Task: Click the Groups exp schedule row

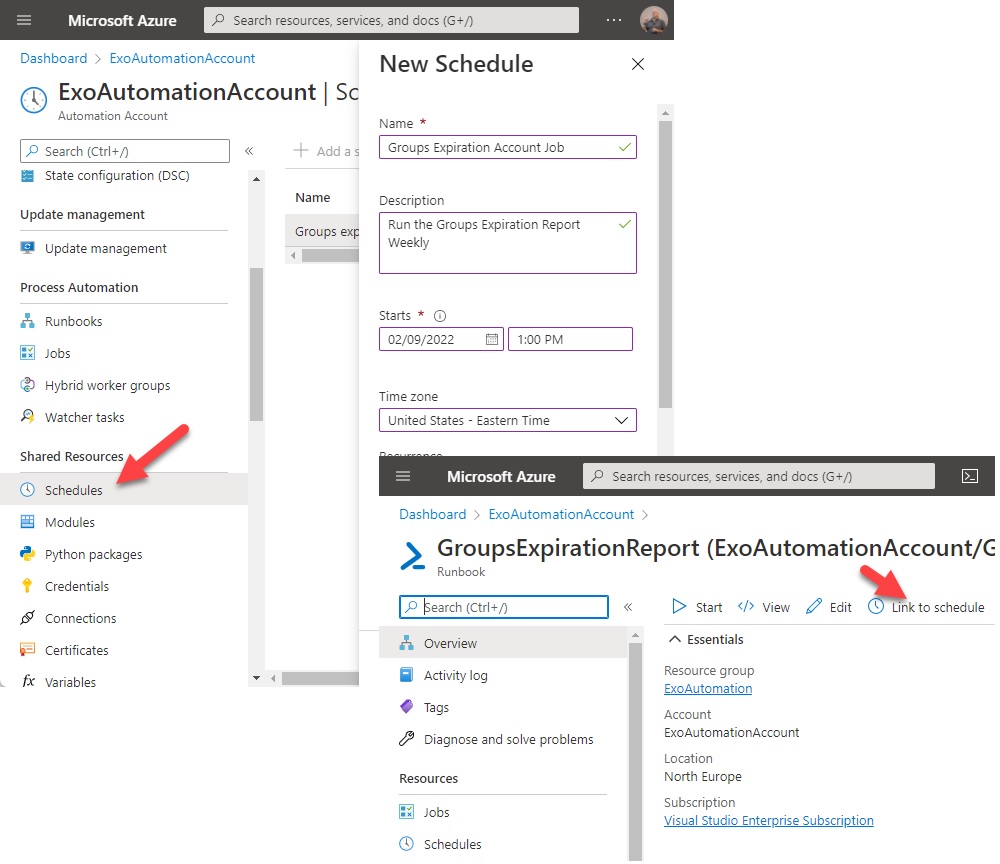Action: pos(322,231)
